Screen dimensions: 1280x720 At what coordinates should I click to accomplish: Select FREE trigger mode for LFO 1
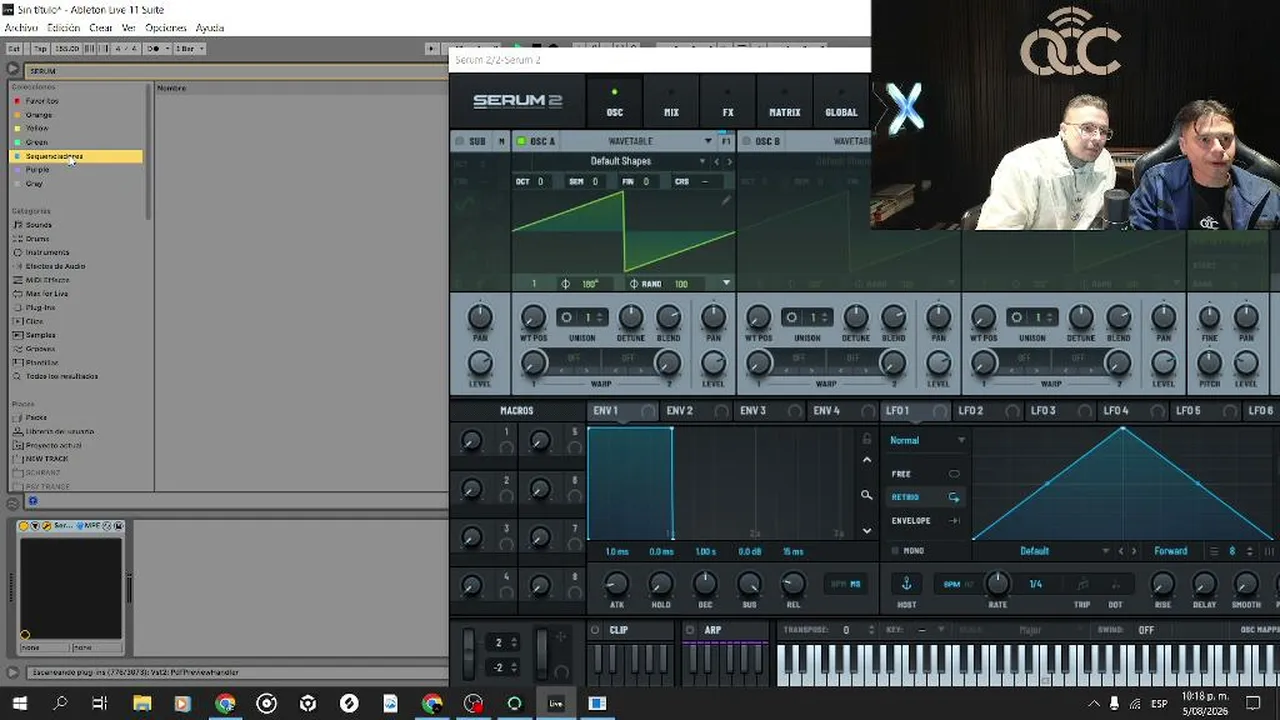(925, 474)
